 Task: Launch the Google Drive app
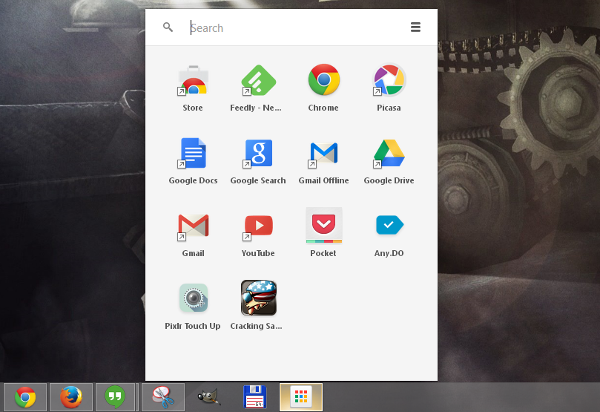pyautogui.click(x=389, y=153)
